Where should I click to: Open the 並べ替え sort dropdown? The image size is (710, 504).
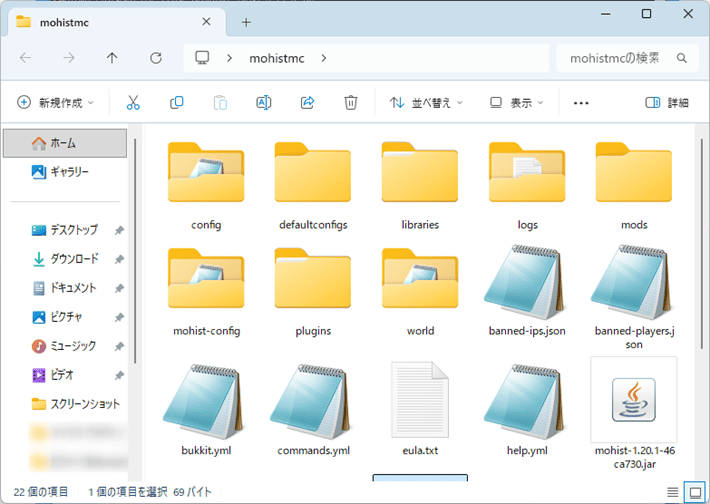click(x=426, y=103)
